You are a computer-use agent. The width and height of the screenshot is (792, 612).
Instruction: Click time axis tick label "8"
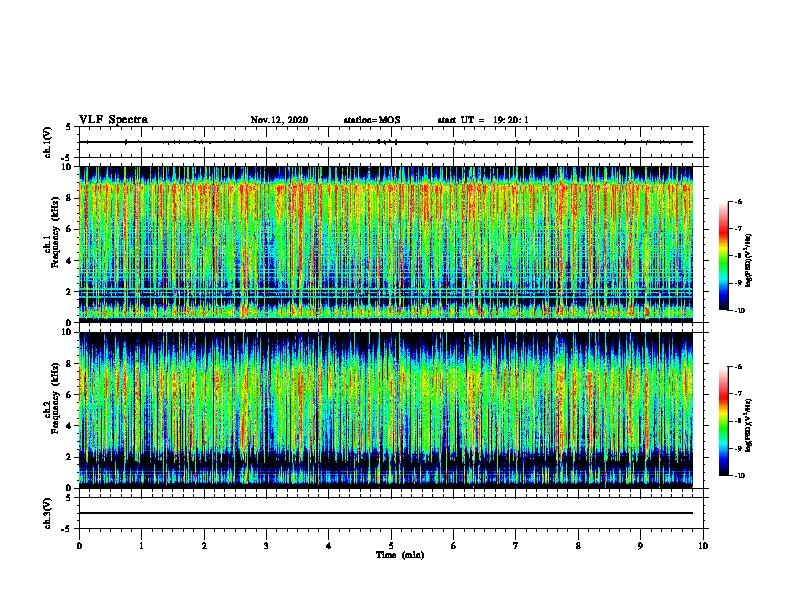pos(578,546)
